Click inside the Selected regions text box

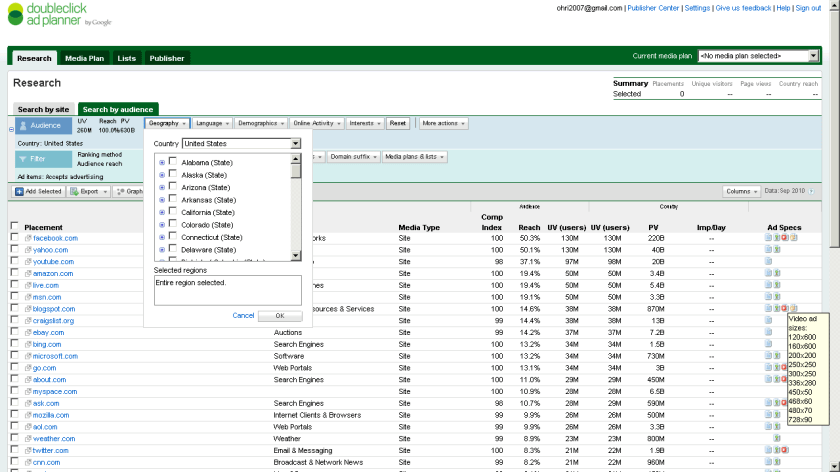227,290
